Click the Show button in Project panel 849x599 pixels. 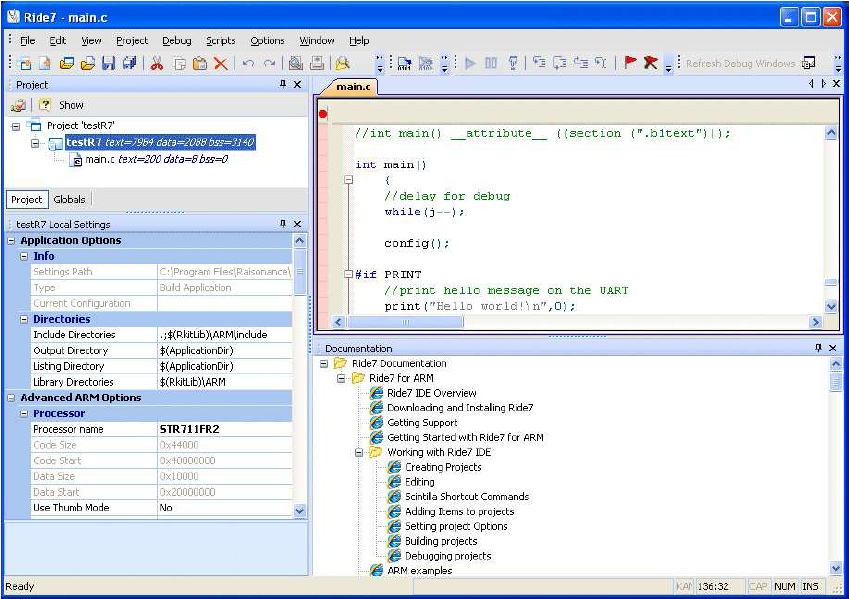71,105
